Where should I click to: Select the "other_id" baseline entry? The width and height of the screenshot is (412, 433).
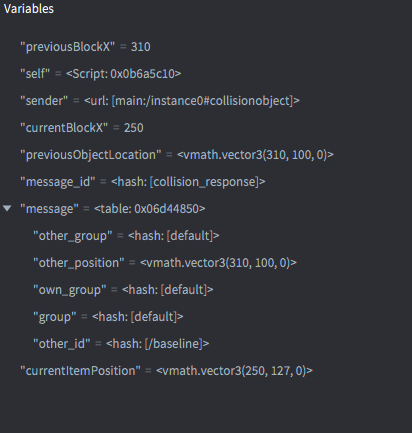click(206, 344)
